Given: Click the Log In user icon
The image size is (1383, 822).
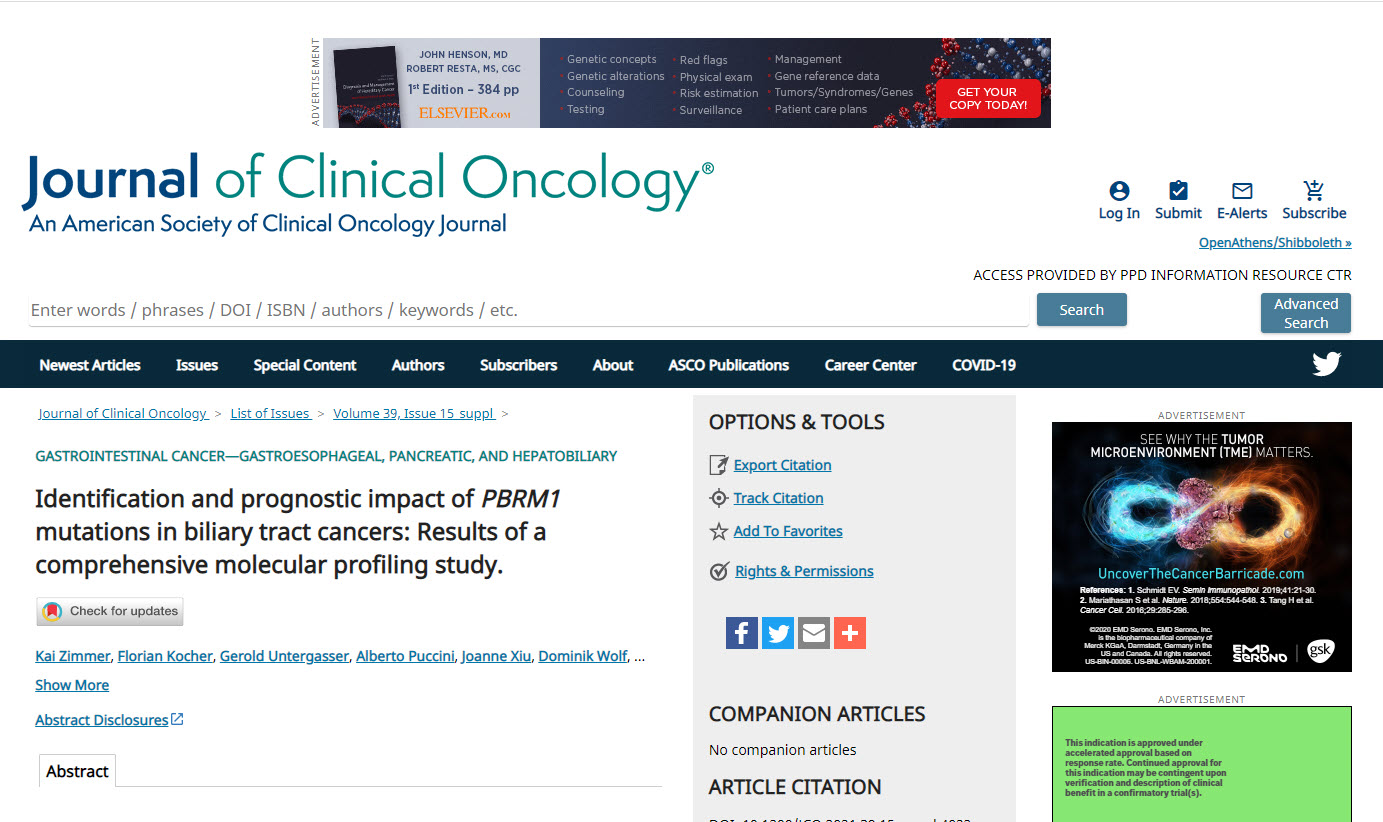Looking at the screenshot, I should pyautogui.click(x=1119, y=191).
